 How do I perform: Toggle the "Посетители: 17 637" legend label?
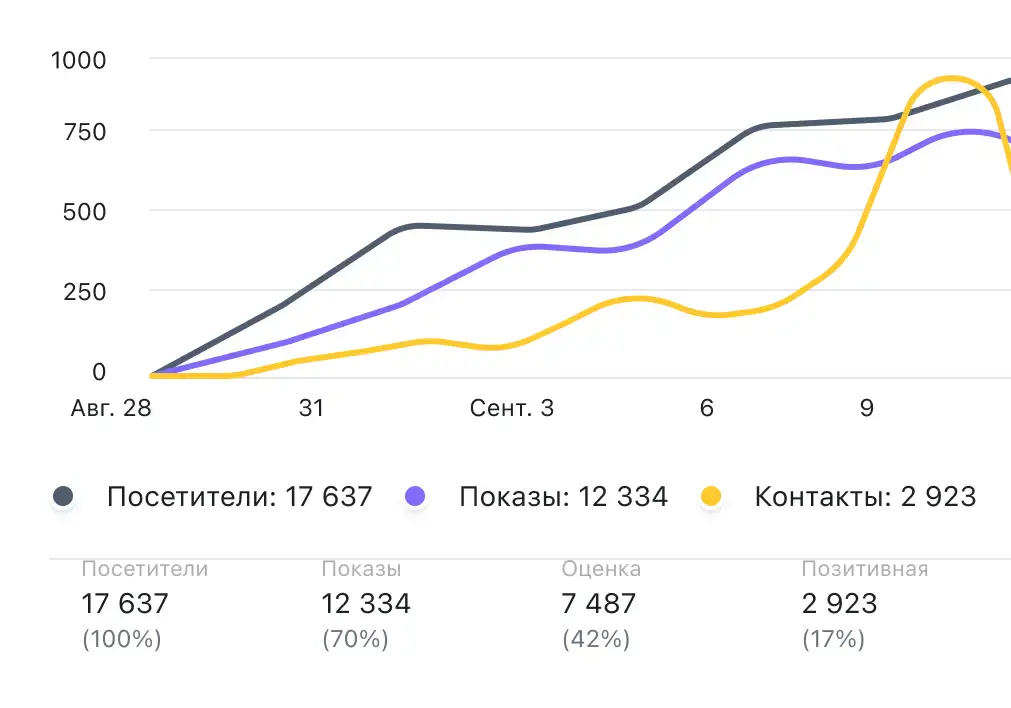coord(239,496)
